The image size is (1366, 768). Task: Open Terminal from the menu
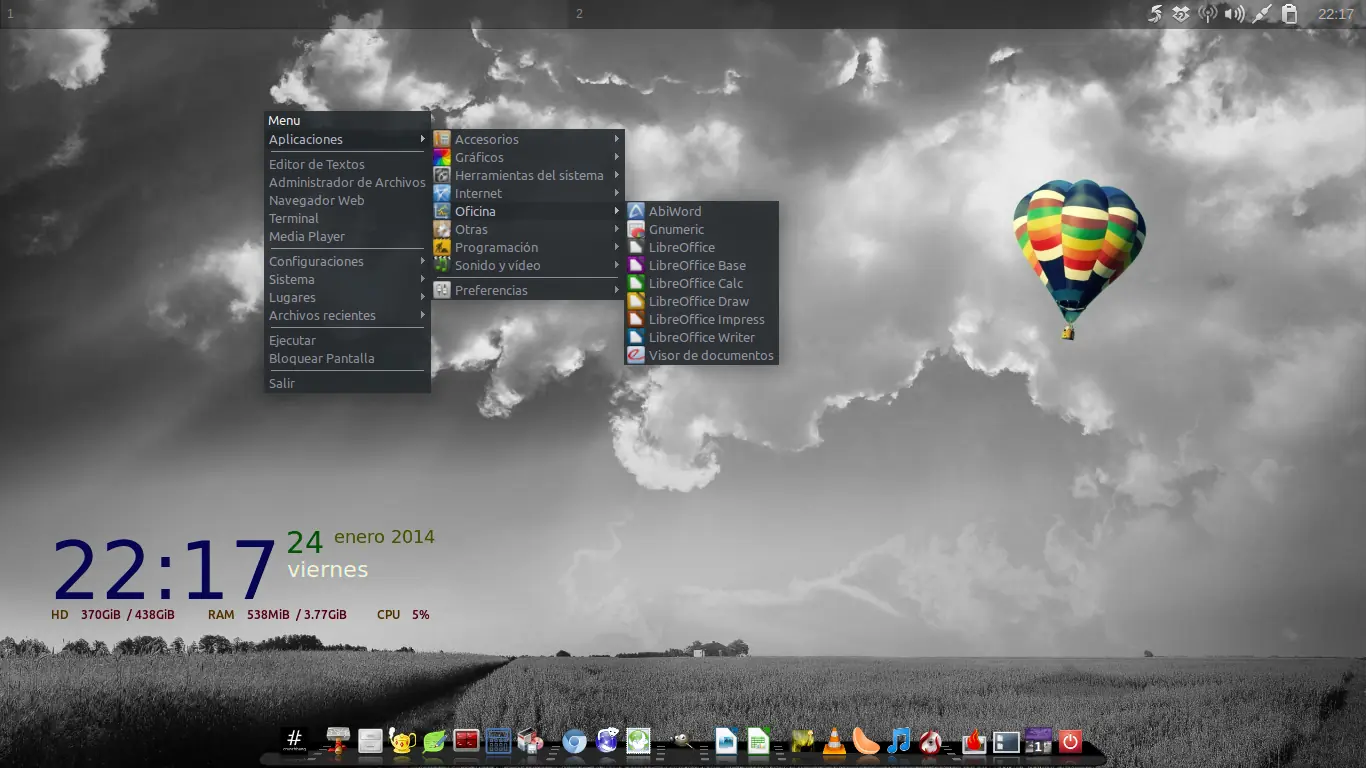tap(347, 218)
